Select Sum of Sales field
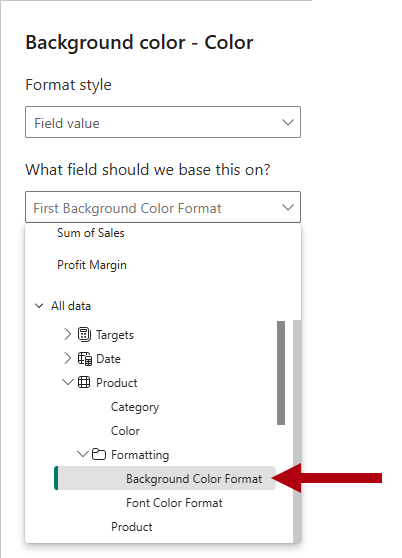This screenshot has height=558, width=402. pos(91,233)
